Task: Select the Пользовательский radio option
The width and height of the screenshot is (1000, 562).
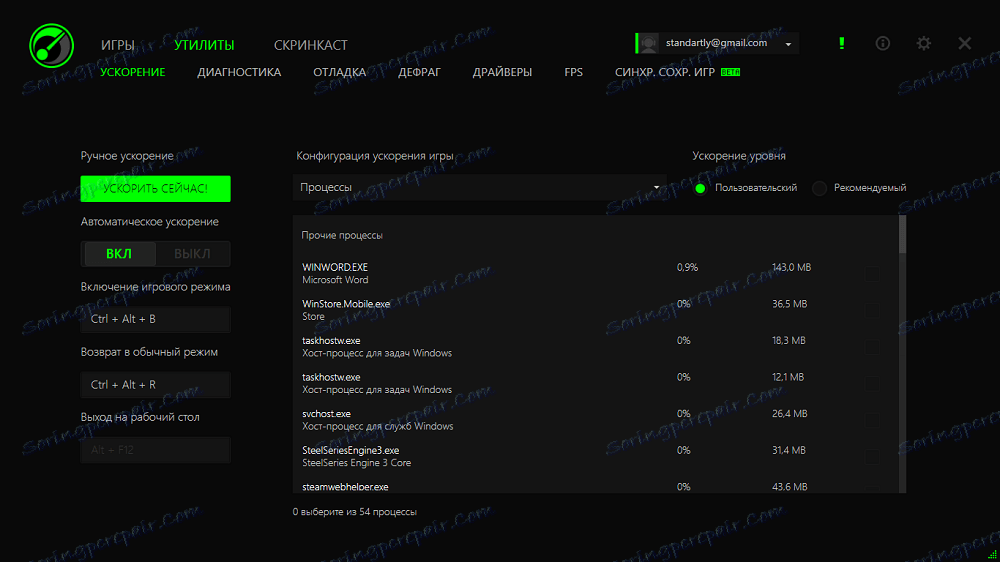Action: point(700,188)
